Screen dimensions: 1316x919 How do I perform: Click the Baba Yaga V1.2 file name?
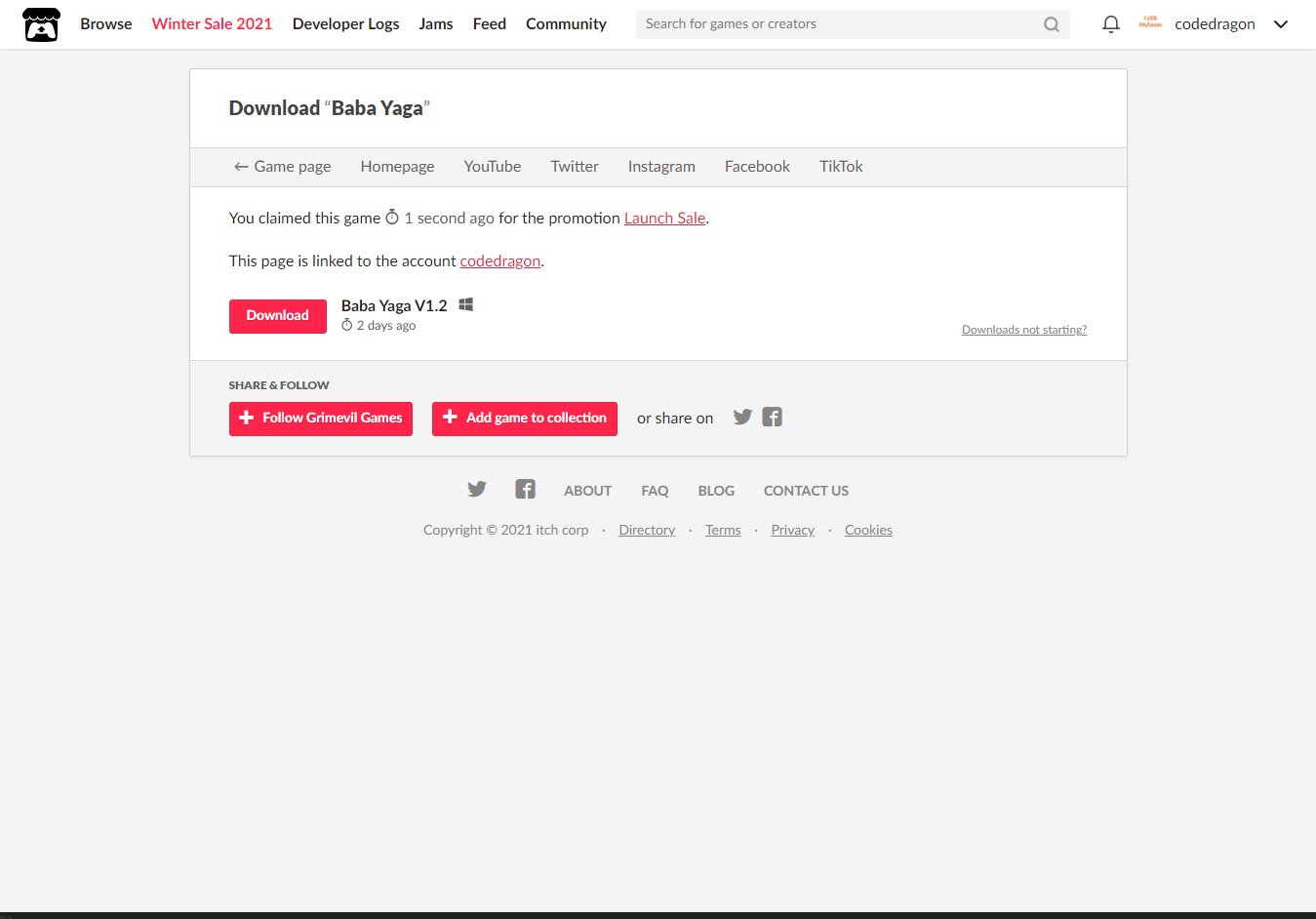pyautogui.click(x=394, y=305)
